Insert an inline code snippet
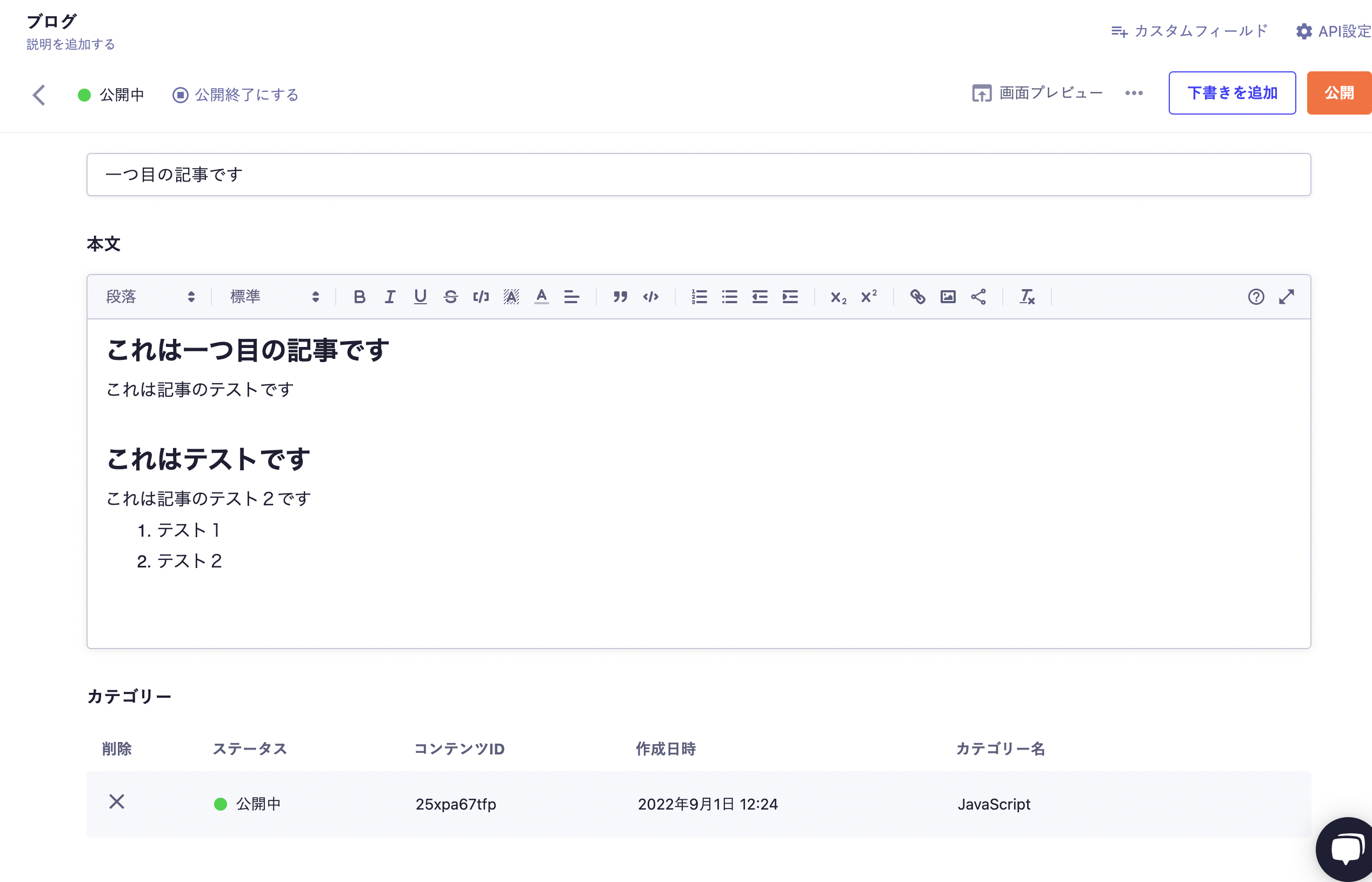 pos(481,297)
